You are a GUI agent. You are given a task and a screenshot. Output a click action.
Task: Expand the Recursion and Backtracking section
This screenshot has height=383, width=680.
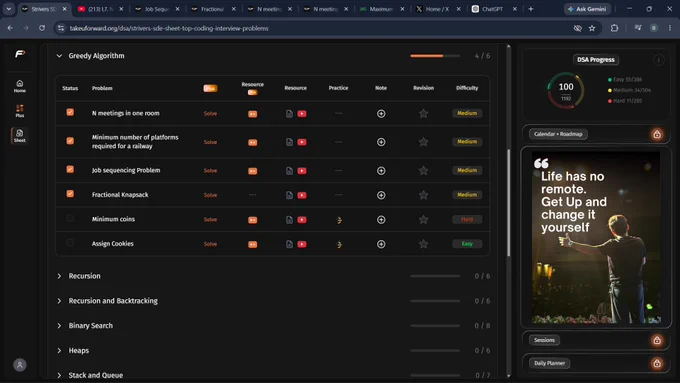[x=59, y=301]
